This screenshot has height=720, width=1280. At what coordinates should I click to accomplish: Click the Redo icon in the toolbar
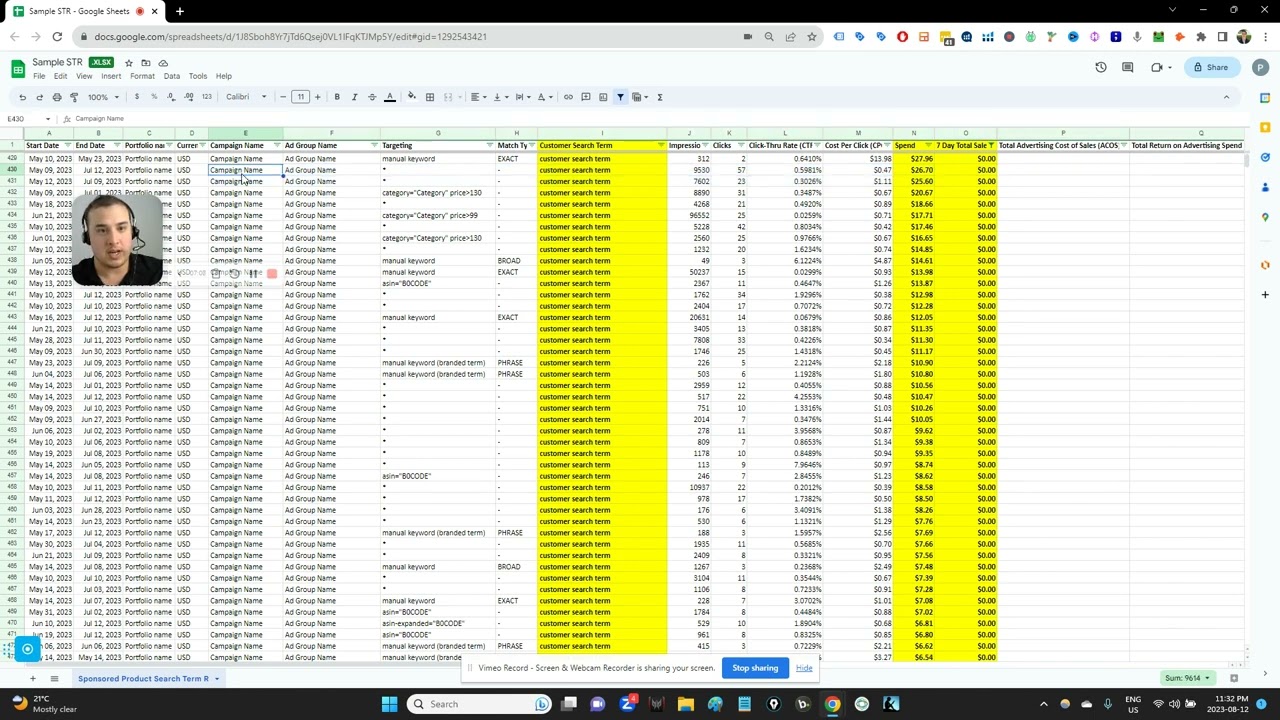pyautogui.click(x=39, y=97)
